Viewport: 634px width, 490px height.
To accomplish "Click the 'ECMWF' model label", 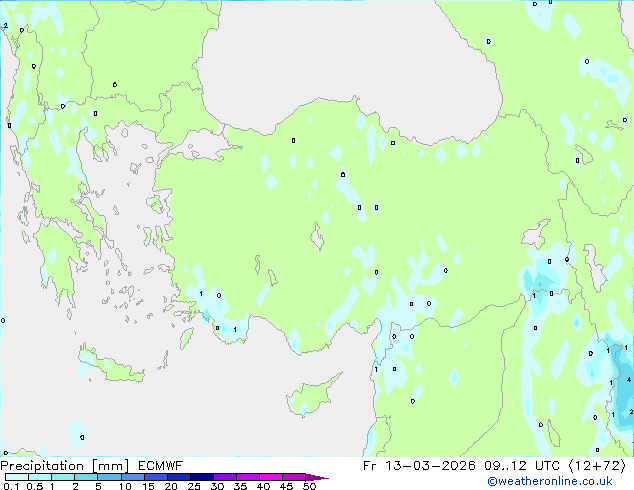I will [x=161, y=466].
